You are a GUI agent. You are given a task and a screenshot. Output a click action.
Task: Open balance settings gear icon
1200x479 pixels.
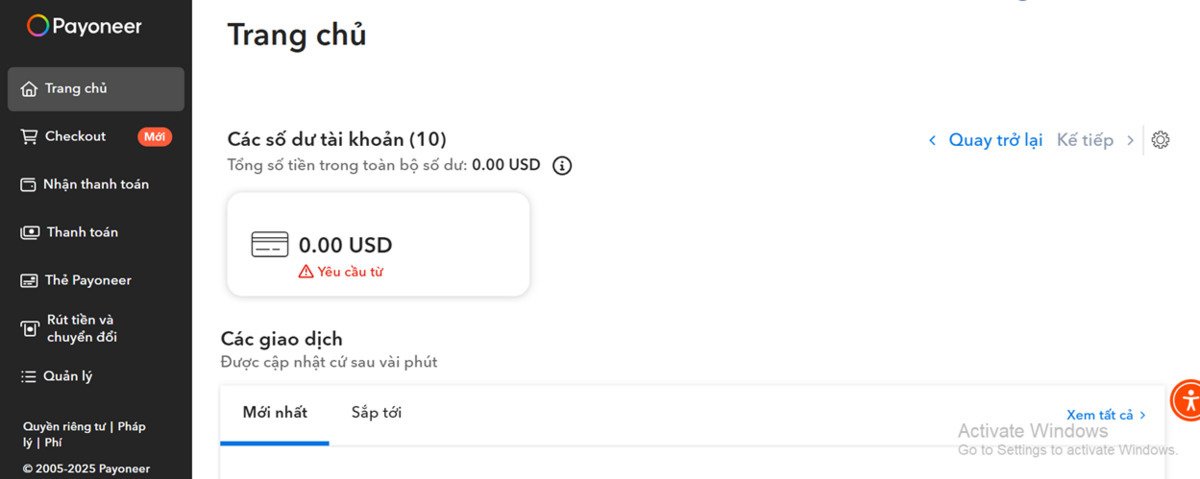point(1160,140)
